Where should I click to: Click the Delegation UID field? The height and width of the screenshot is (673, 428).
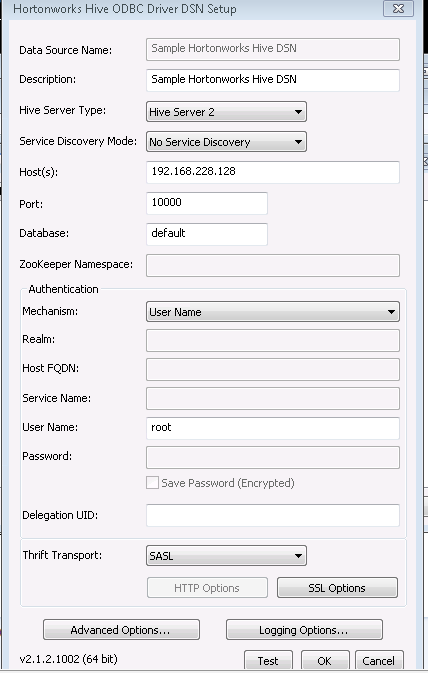click(273, 515)
